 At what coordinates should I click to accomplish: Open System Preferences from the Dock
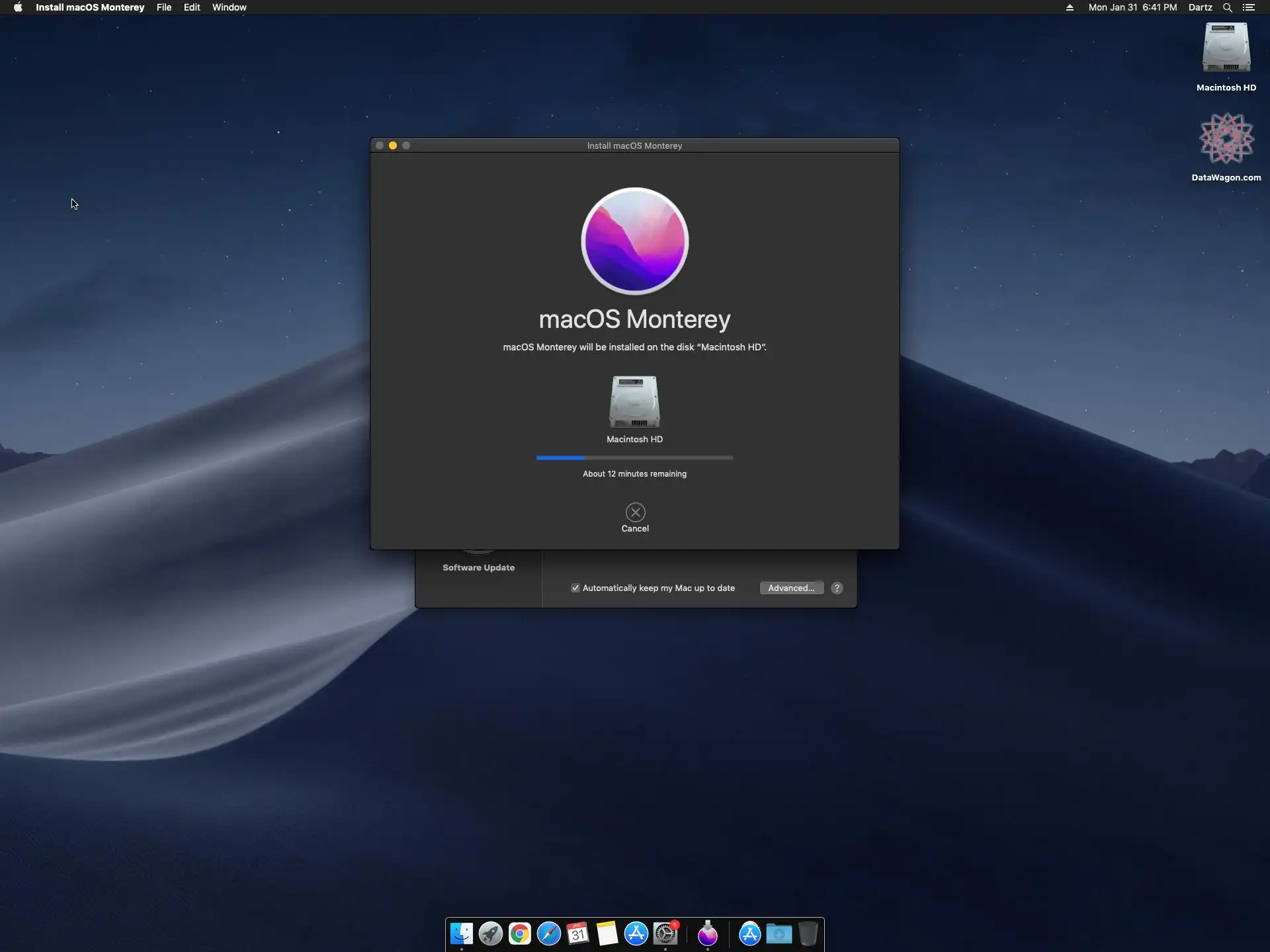coord(665,933)
